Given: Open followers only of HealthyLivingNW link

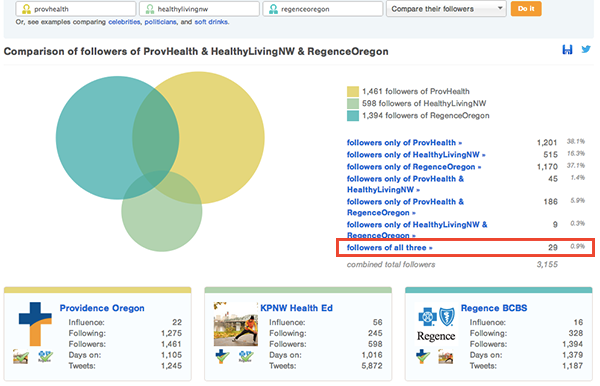Looking at the screenshot, I should pyautogui.click(x=416, y=155).
